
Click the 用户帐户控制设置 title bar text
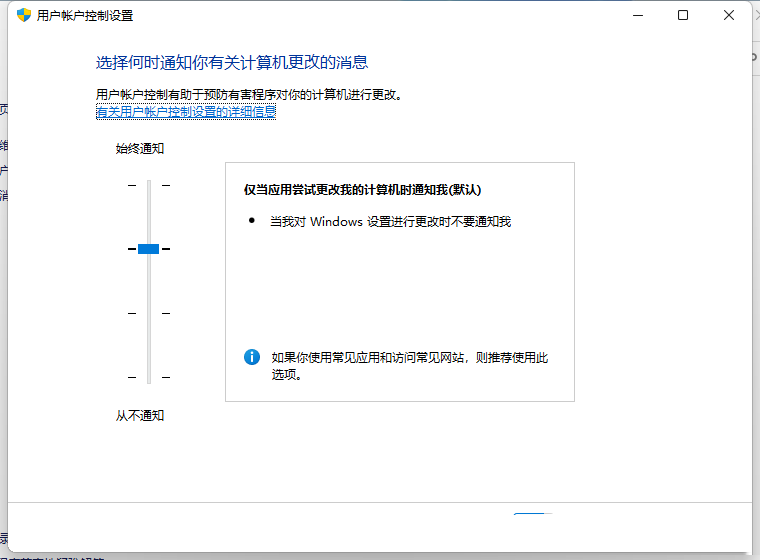84,16
